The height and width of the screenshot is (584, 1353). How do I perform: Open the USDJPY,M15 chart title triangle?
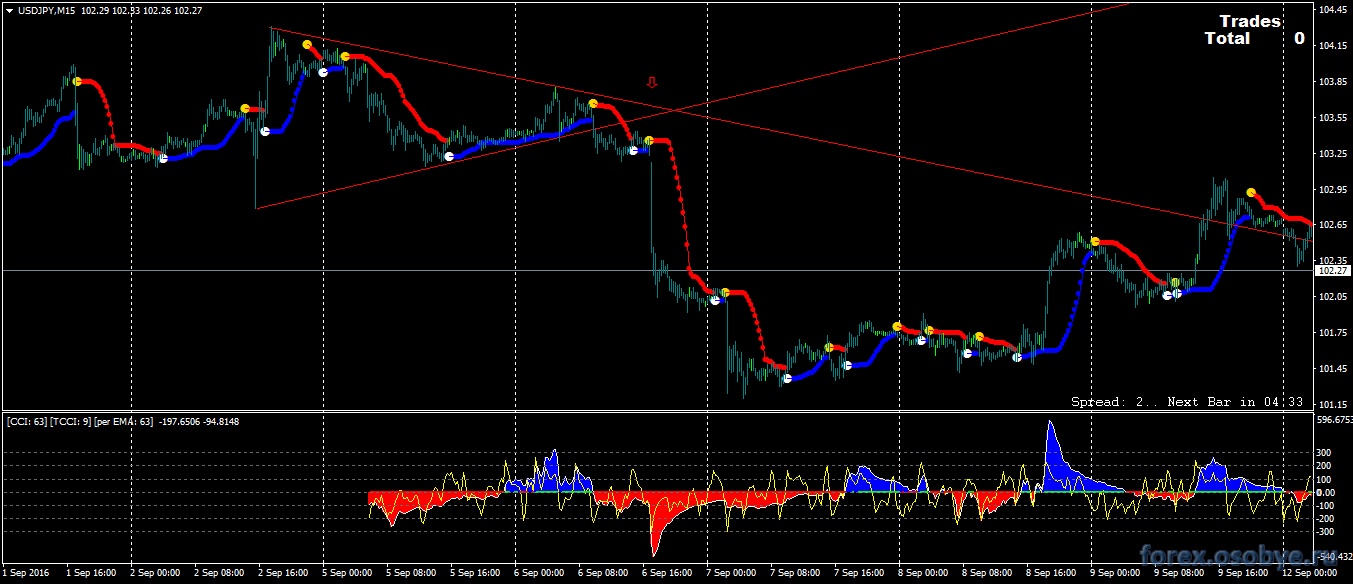pos(9,10)
